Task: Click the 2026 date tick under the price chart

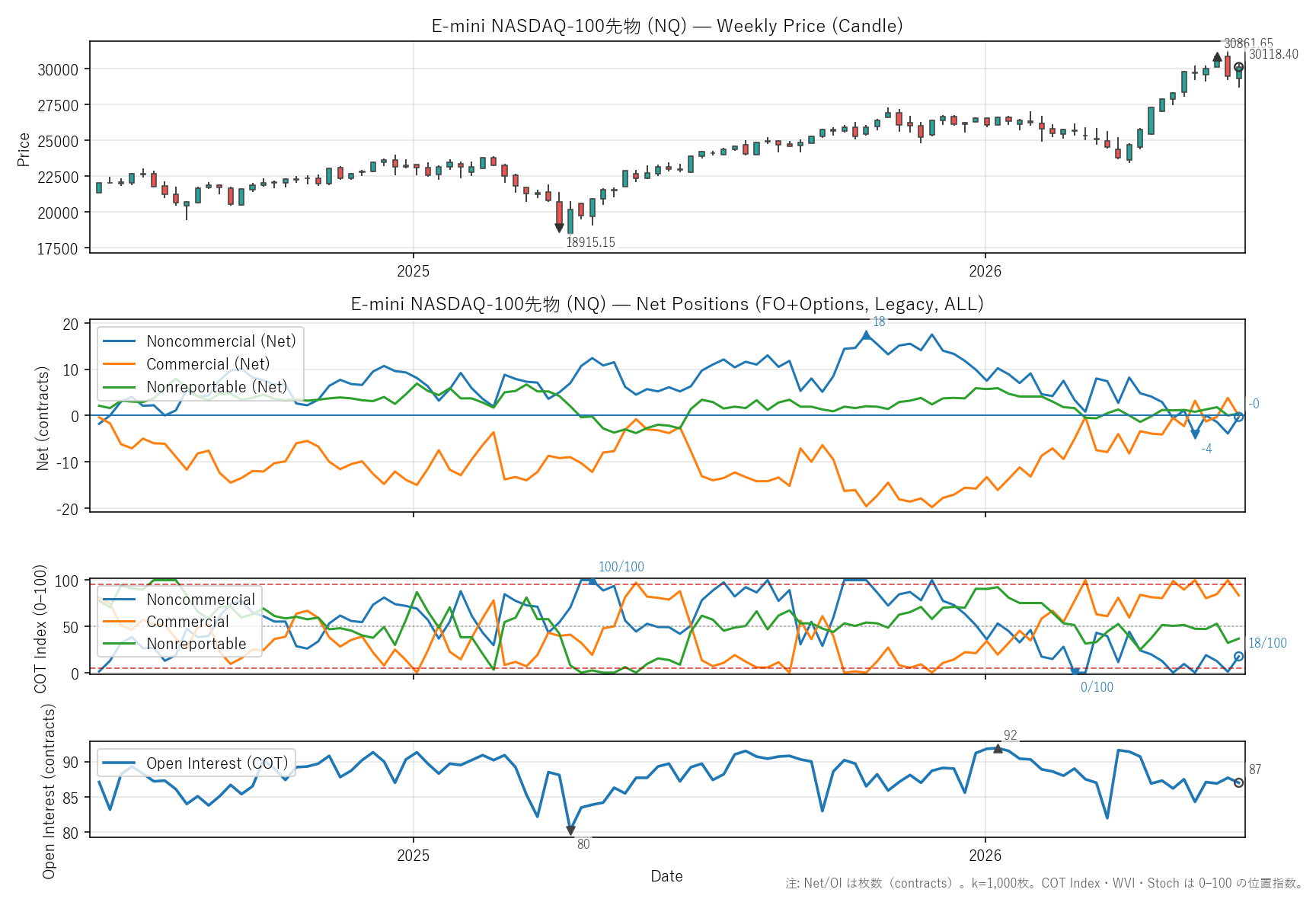Action: click(985, 271)
